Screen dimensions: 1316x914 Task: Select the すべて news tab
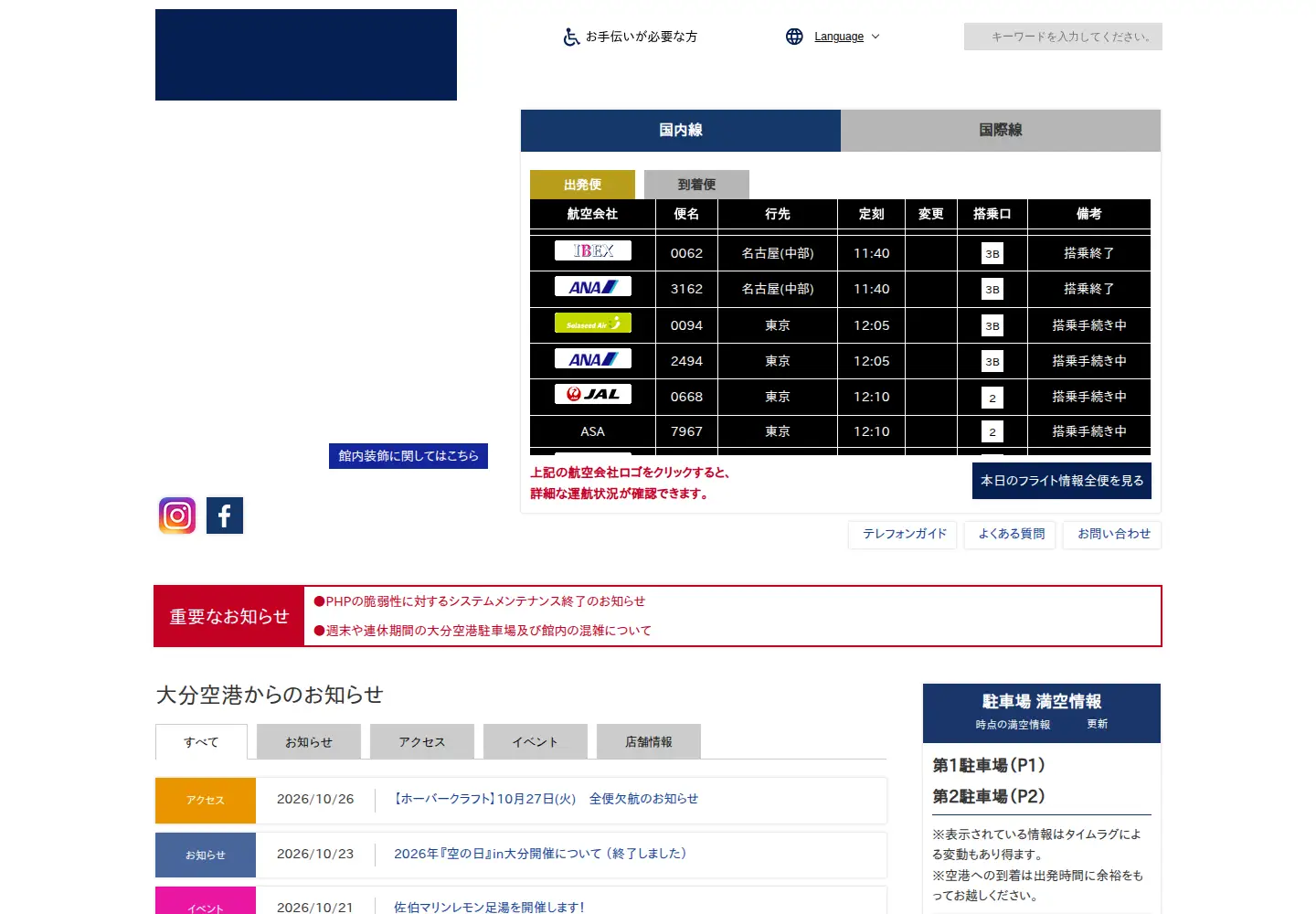coord(201,742)
